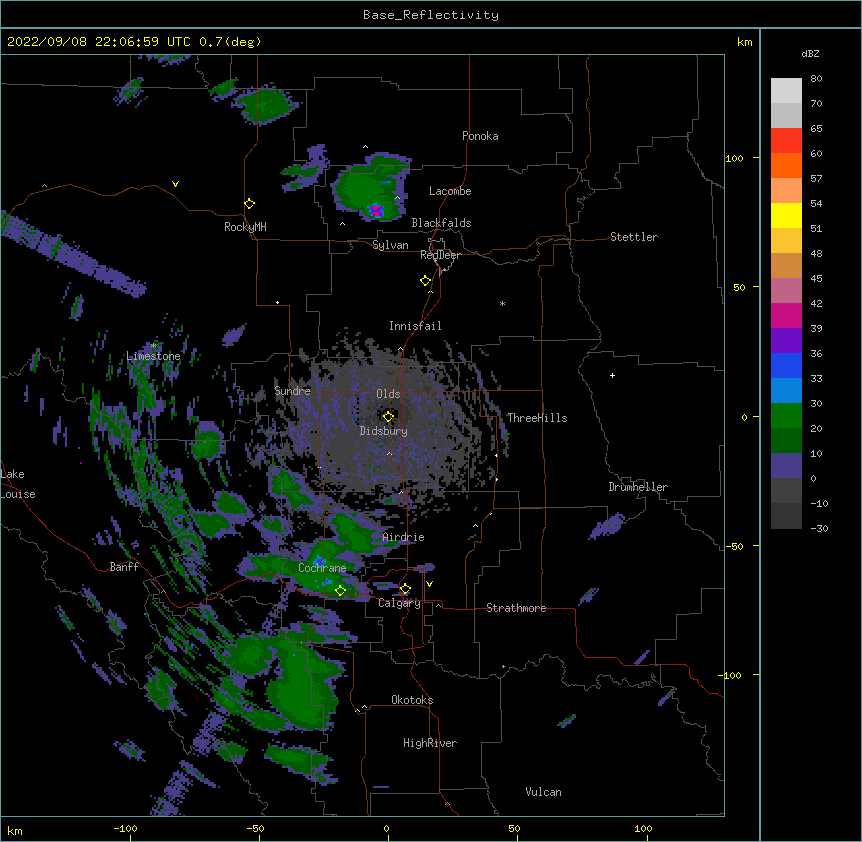Image resolution: width=862 pixels, height=842 pixels.
Task: Click the yellow diamond marker near RockyMH
Action: tap(250, 204)
